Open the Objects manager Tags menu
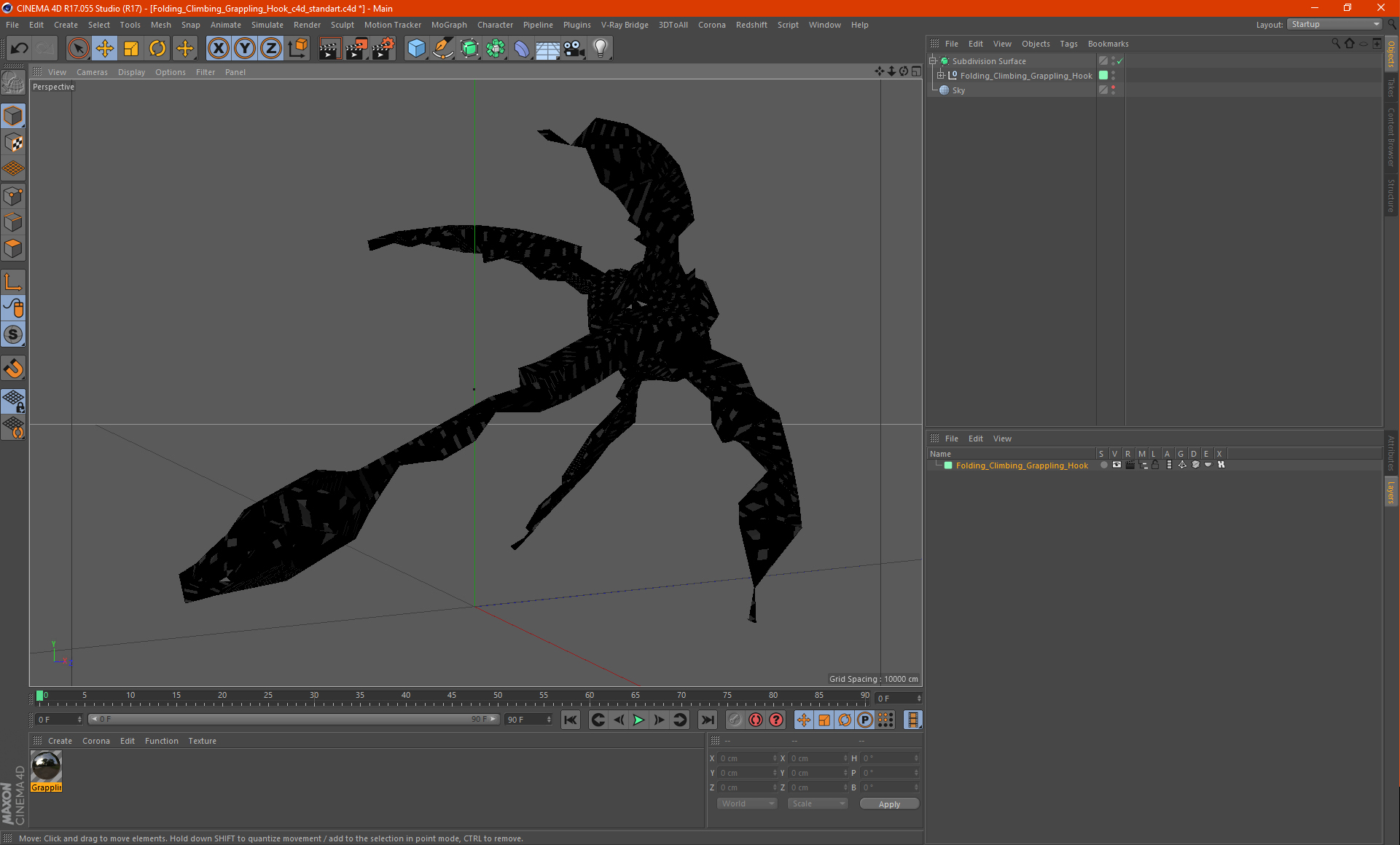The height and width of the screenshot is (845, 1400). pyautogui.click(x=1068, y=44)
